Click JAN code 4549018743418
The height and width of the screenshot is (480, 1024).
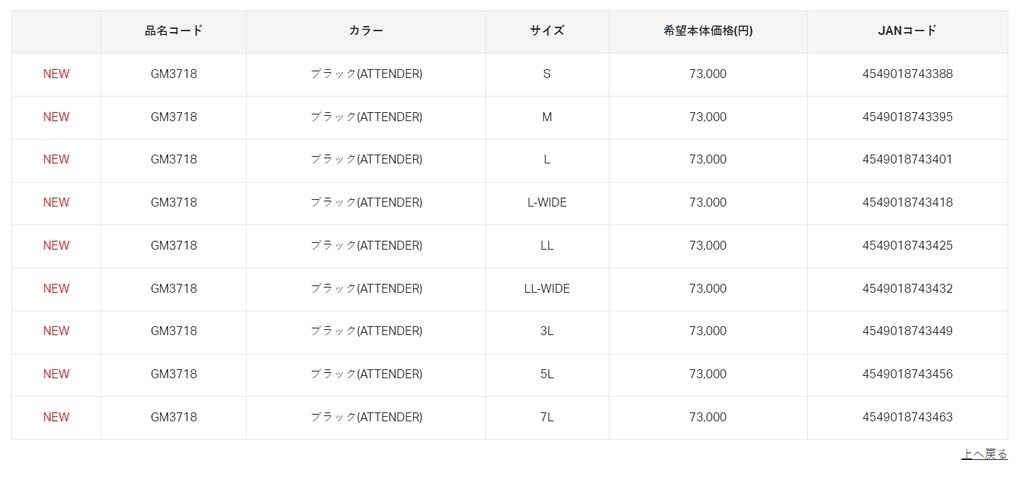tap(907, 202)
